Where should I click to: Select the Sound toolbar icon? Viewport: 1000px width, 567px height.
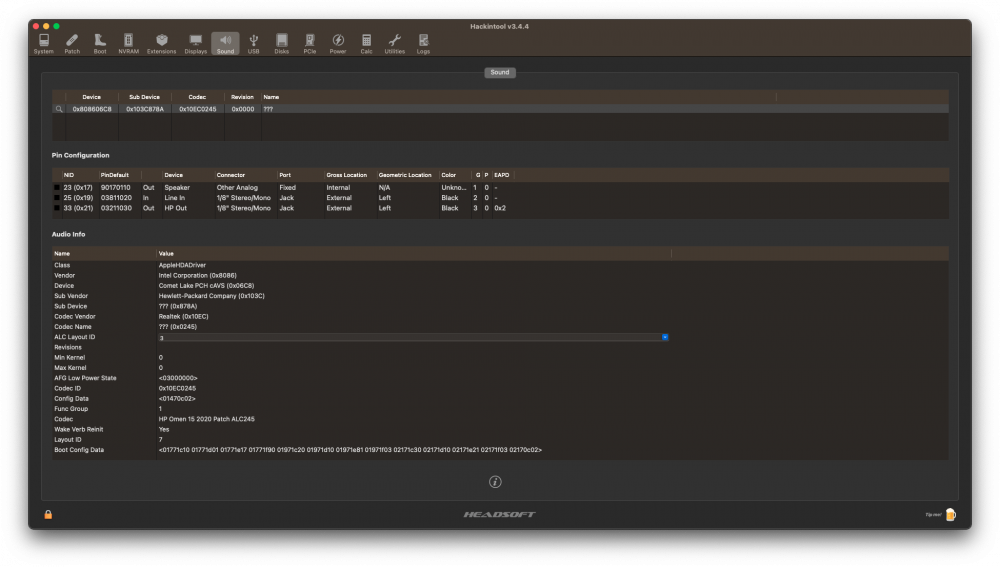(225, 43)
